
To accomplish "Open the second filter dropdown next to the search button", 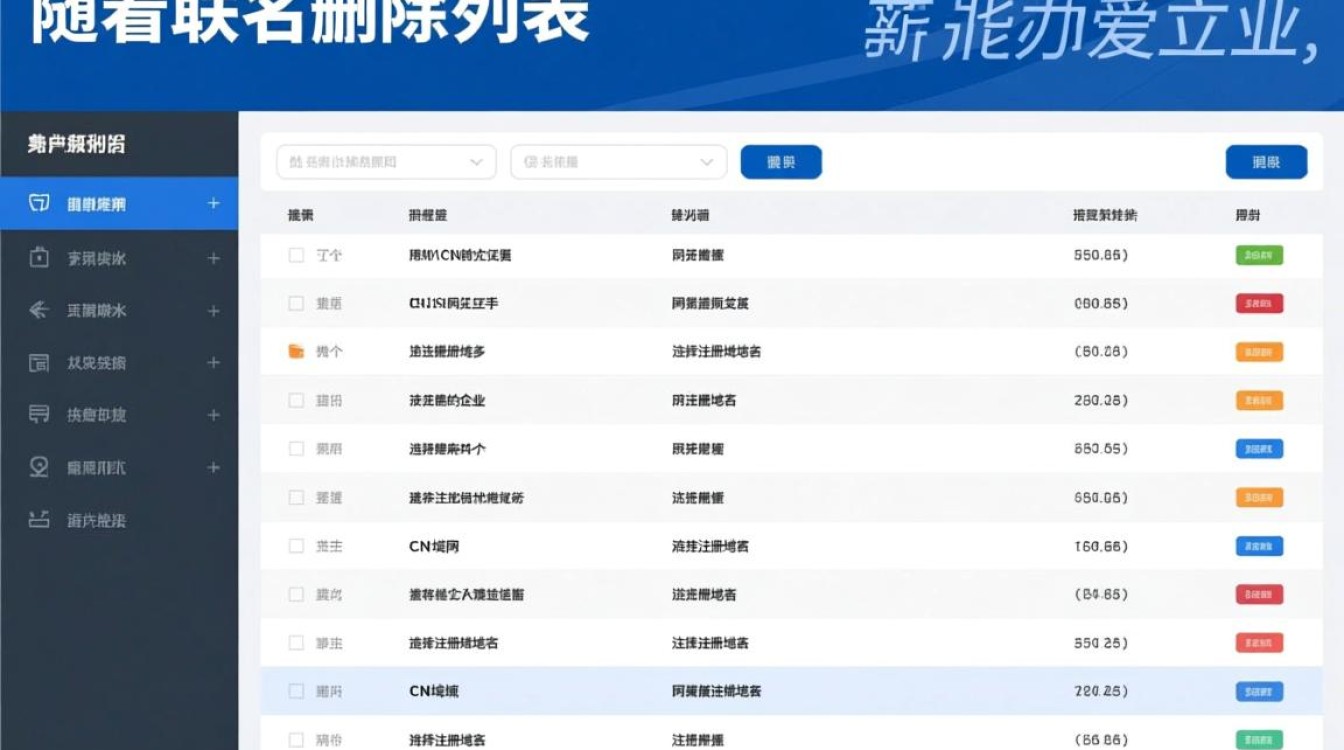I will (618, 161).
